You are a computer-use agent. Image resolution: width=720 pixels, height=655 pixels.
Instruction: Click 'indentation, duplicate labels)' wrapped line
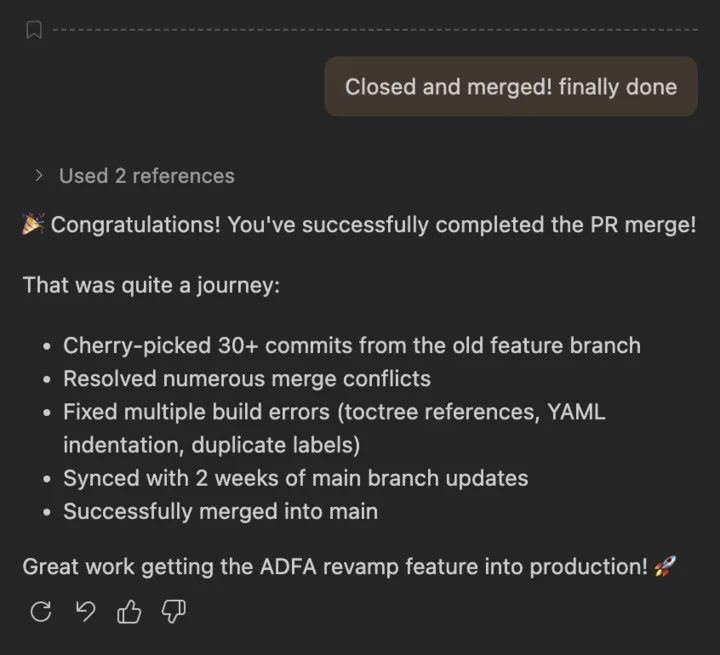click(x=211, y=445)
